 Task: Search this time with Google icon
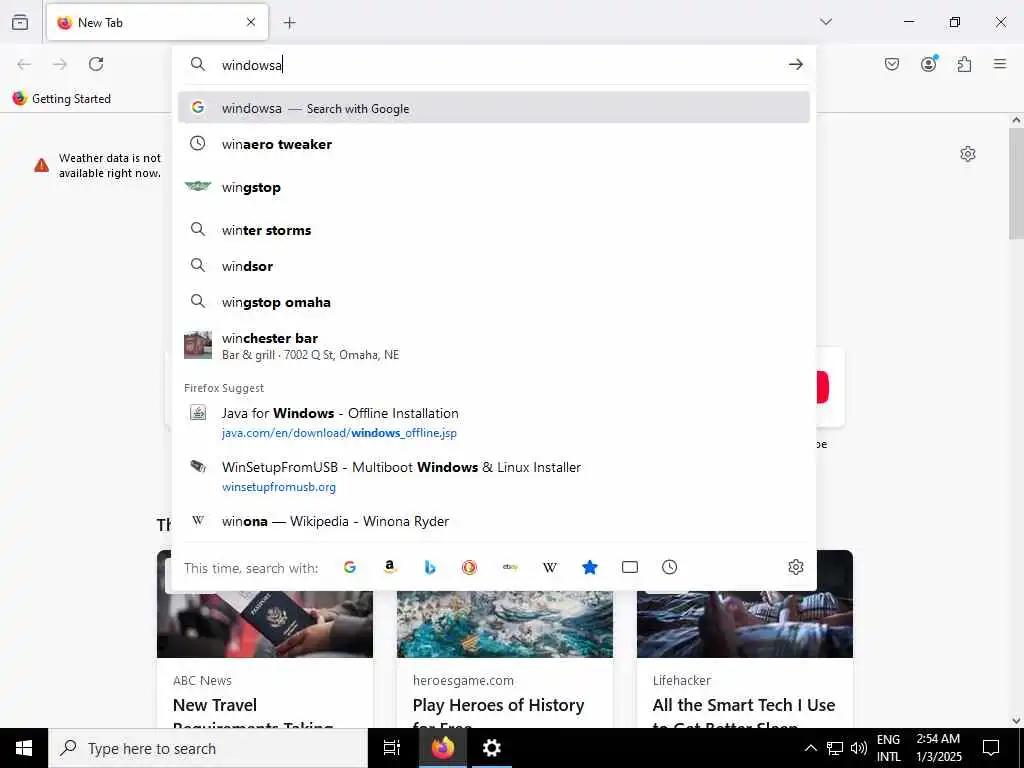coord(350,567)
